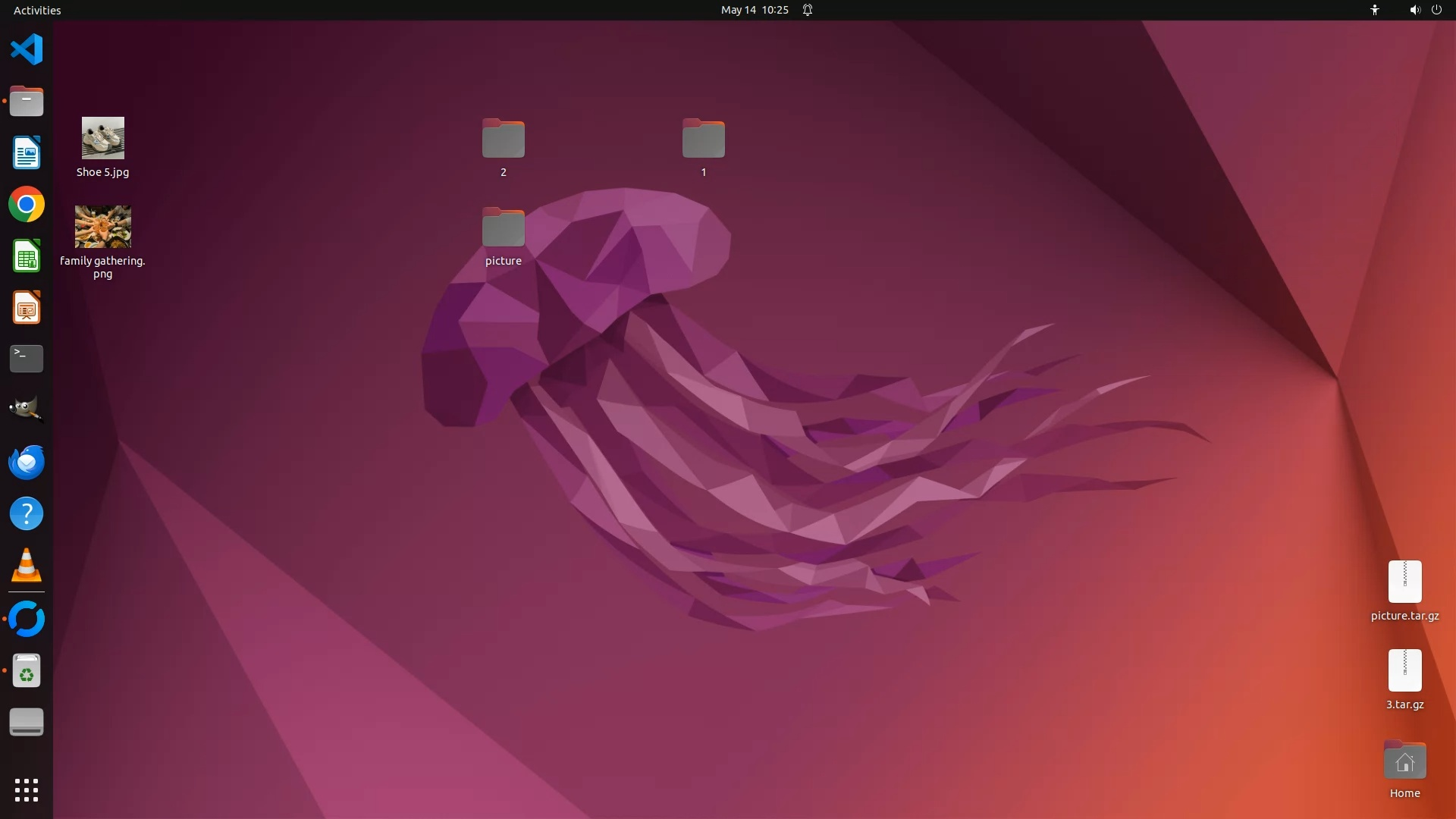Open LibreOffice Impress from the dock

click(27, 308)
